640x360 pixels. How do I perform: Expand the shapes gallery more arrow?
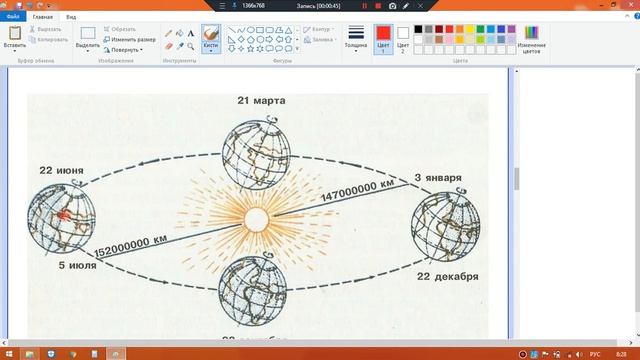pos(297,49)
